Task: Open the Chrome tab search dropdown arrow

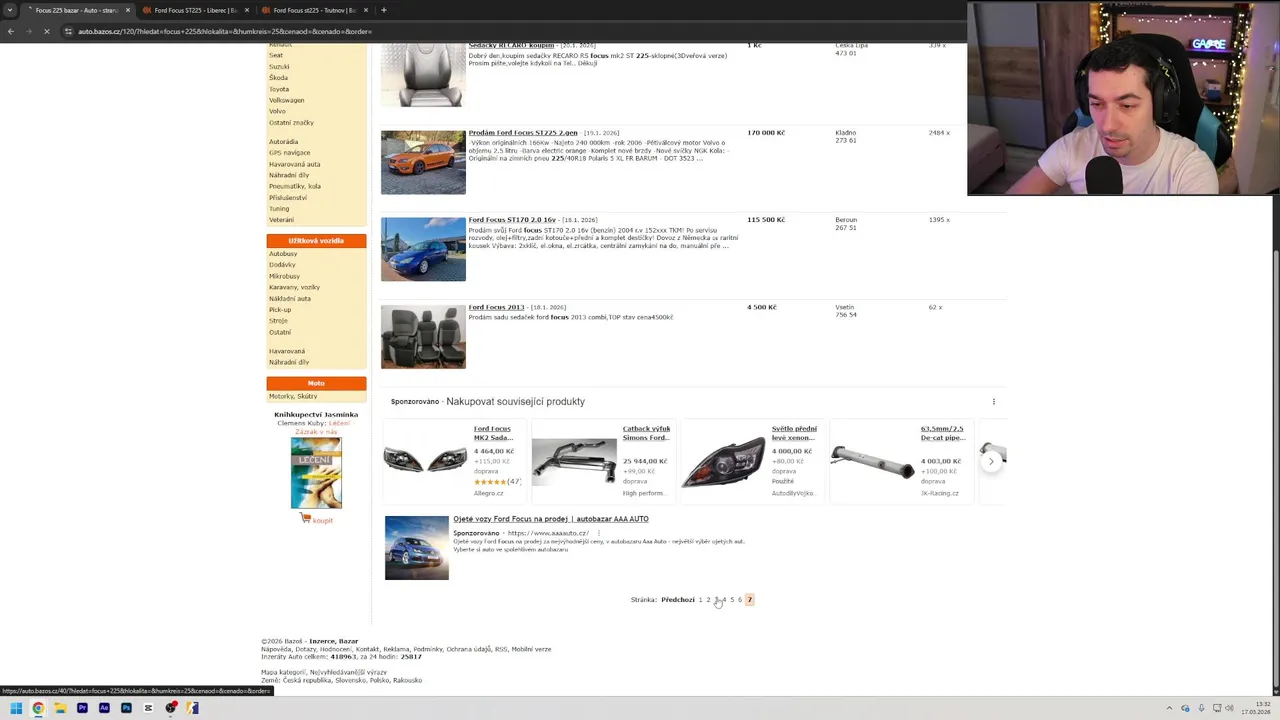Action: (10, 10)
